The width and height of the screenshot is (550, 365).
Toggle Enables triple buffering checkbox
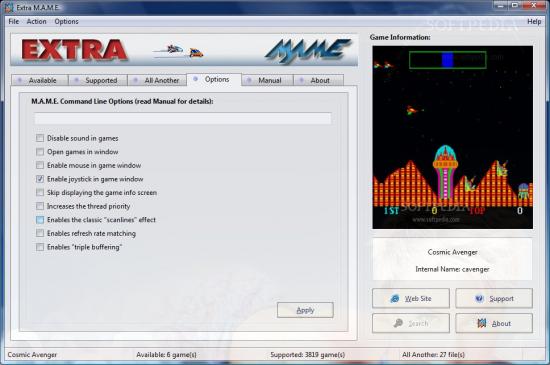tap(40, 247)
